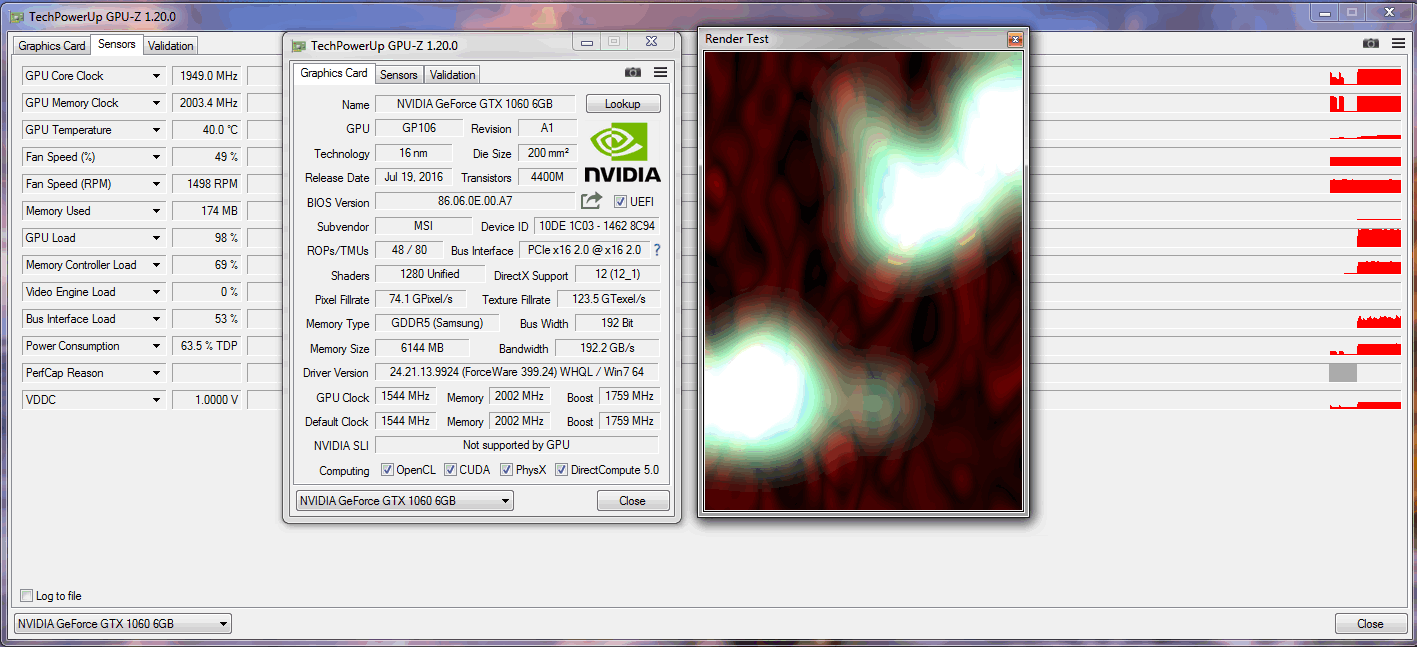Image resolution: width=1417 pixels, height=647 pixels.
Task: Expand the GPU Memory Clock sensor dropdown
Action: click(156, 103)
